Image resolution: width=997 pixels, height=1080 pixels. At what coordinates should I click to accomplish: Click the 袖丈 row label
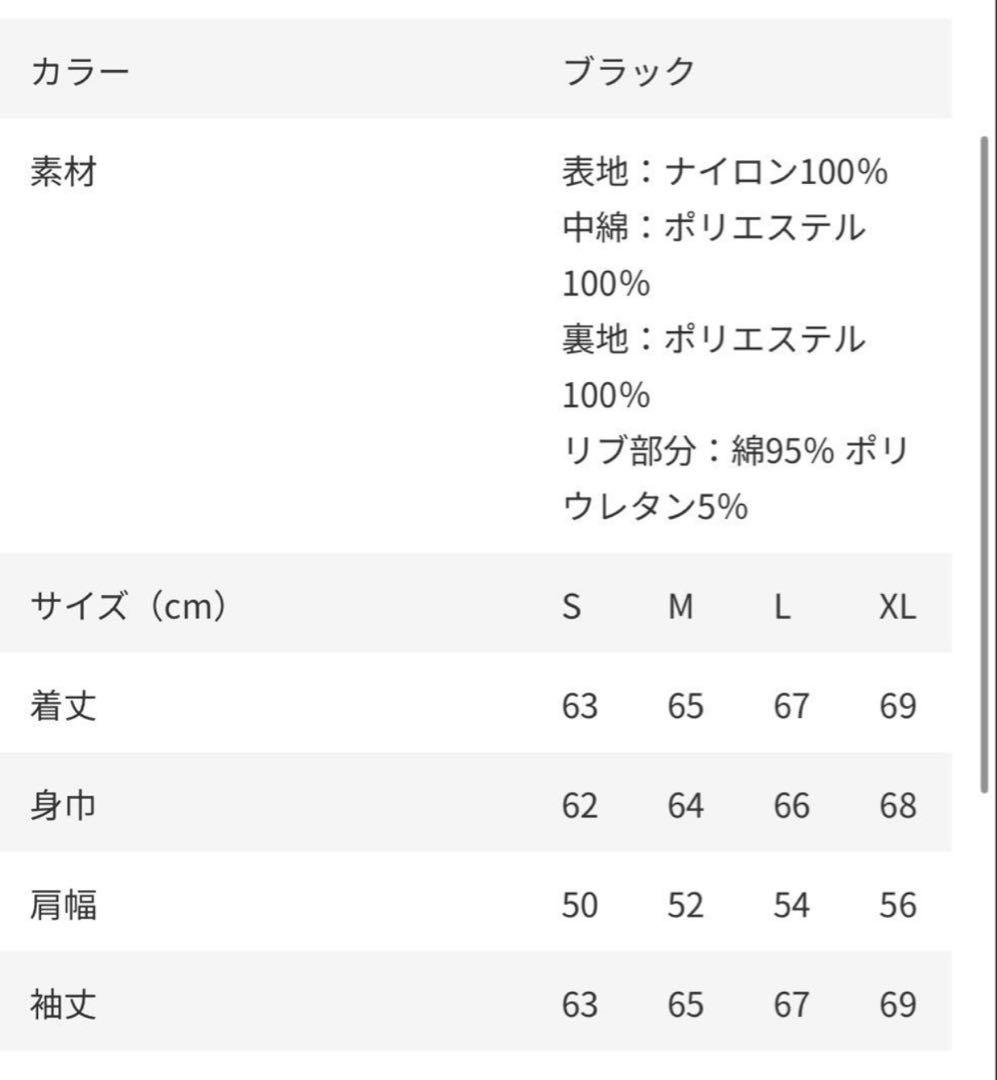64,1004
